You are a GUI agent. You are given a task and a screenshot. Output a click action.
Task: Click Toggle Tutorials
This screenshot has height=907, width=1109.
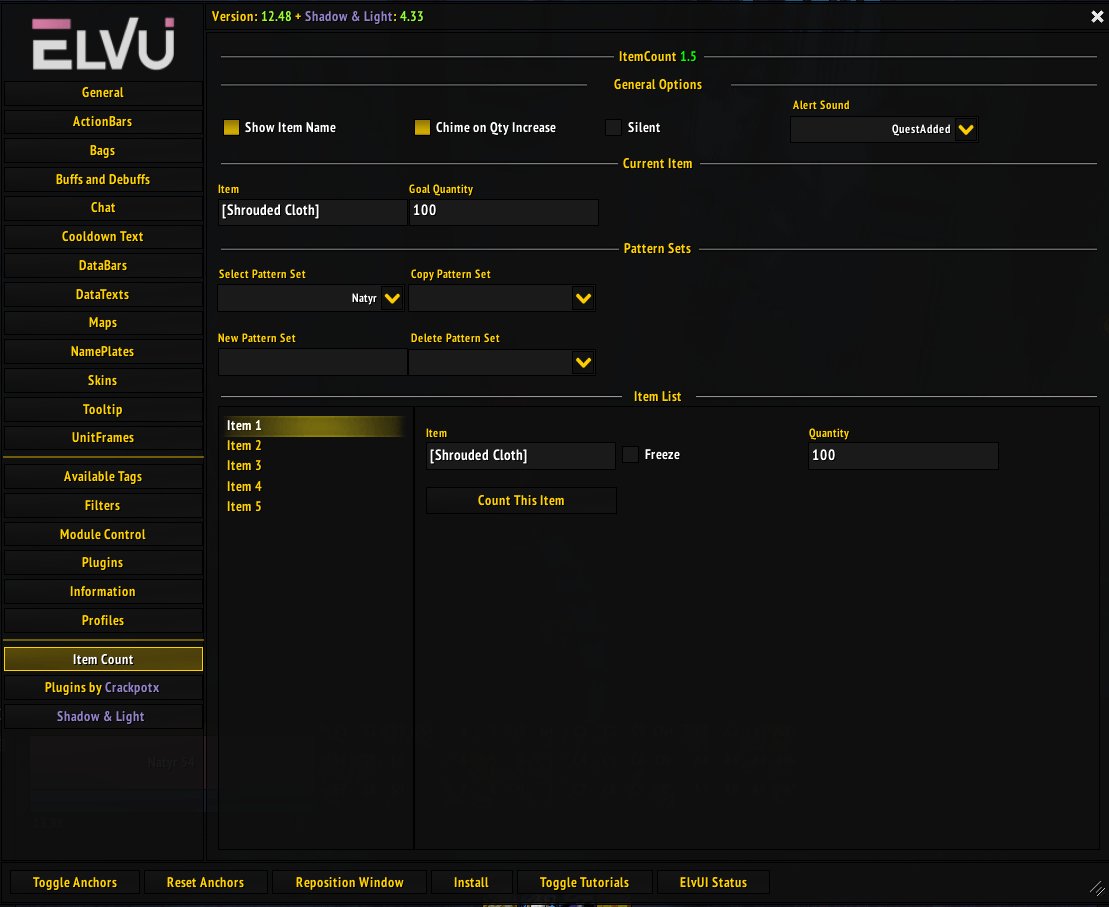click(584, 883)
